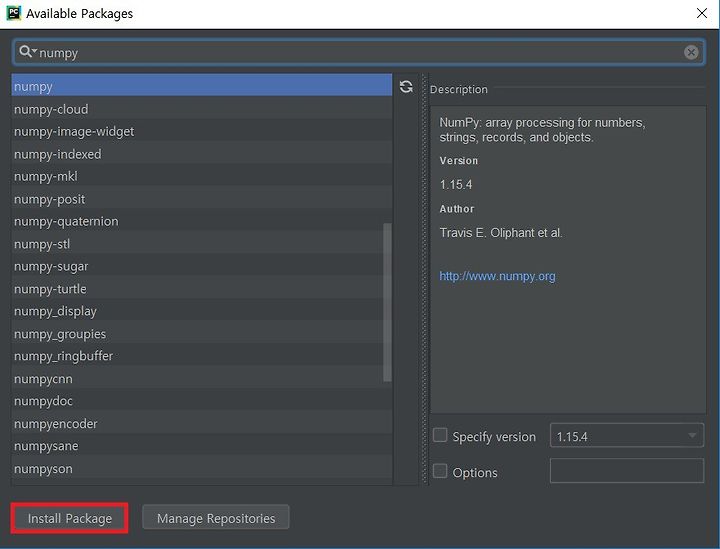720x549 pixels.
Task: Click the package list scrollbar thumb
Action: [x=387, y=302]
